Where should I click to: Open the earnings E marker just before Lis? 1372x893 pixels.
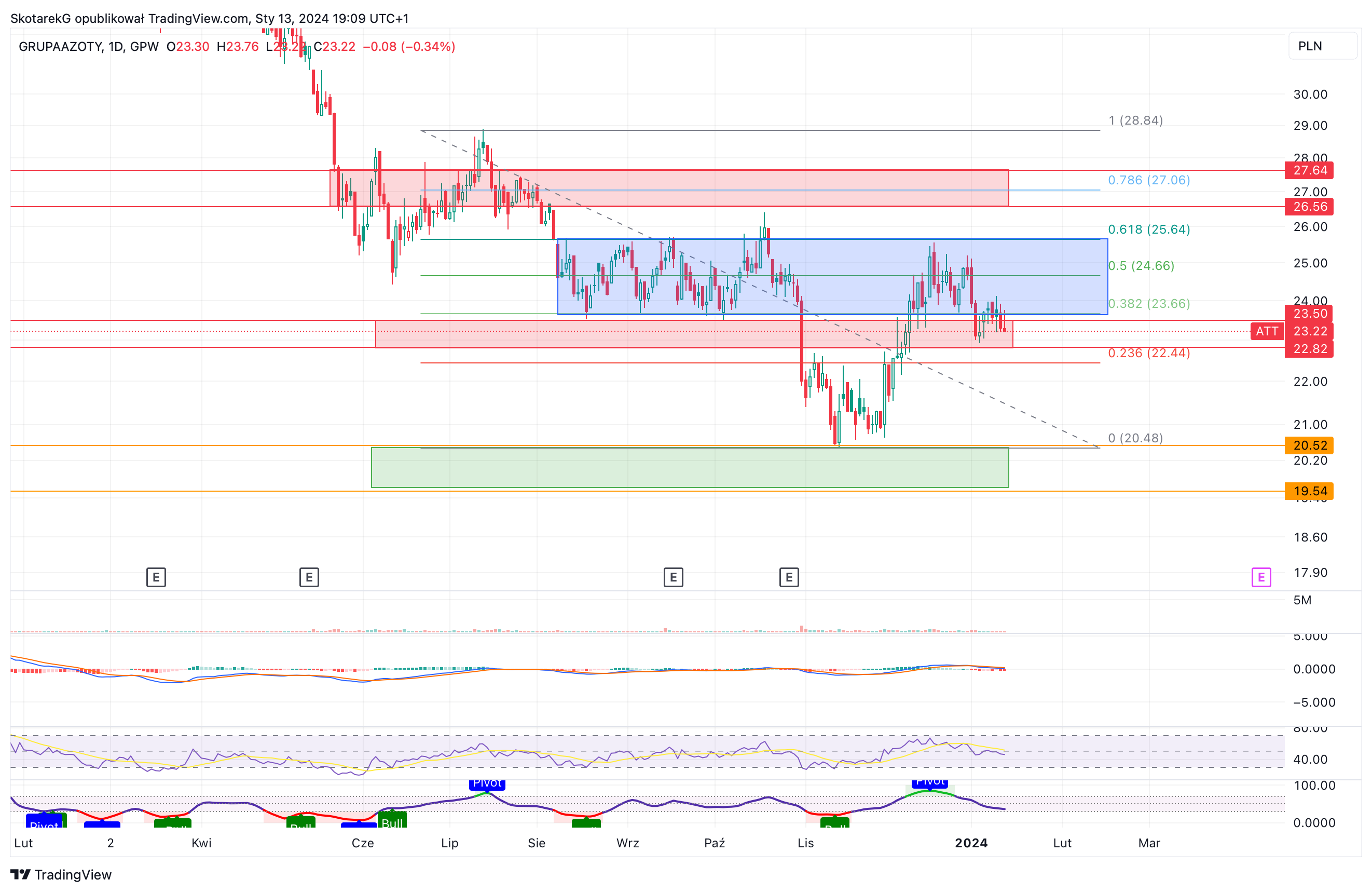coord(789,577)
